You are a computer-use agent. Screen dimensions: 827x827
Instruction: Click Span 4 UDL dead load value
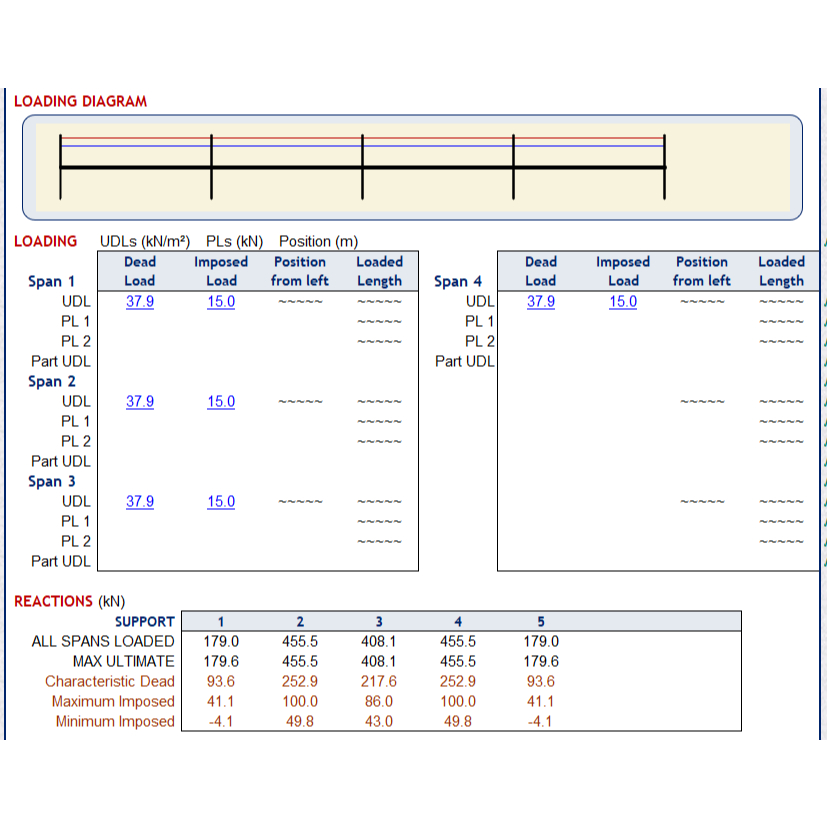[x=541, y=301]
